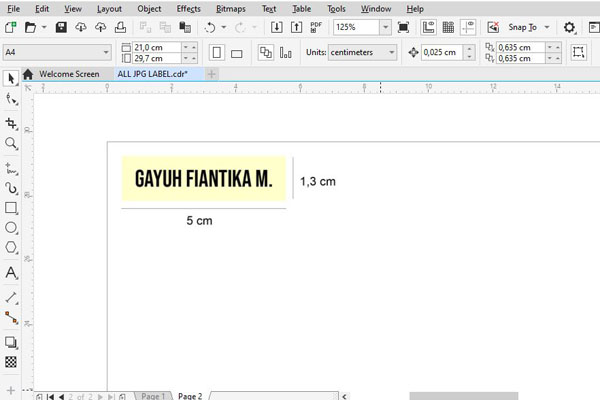Open the Layout menu
Image resolution: width=600 pixels, height=400 pixels.
(109, 9)
